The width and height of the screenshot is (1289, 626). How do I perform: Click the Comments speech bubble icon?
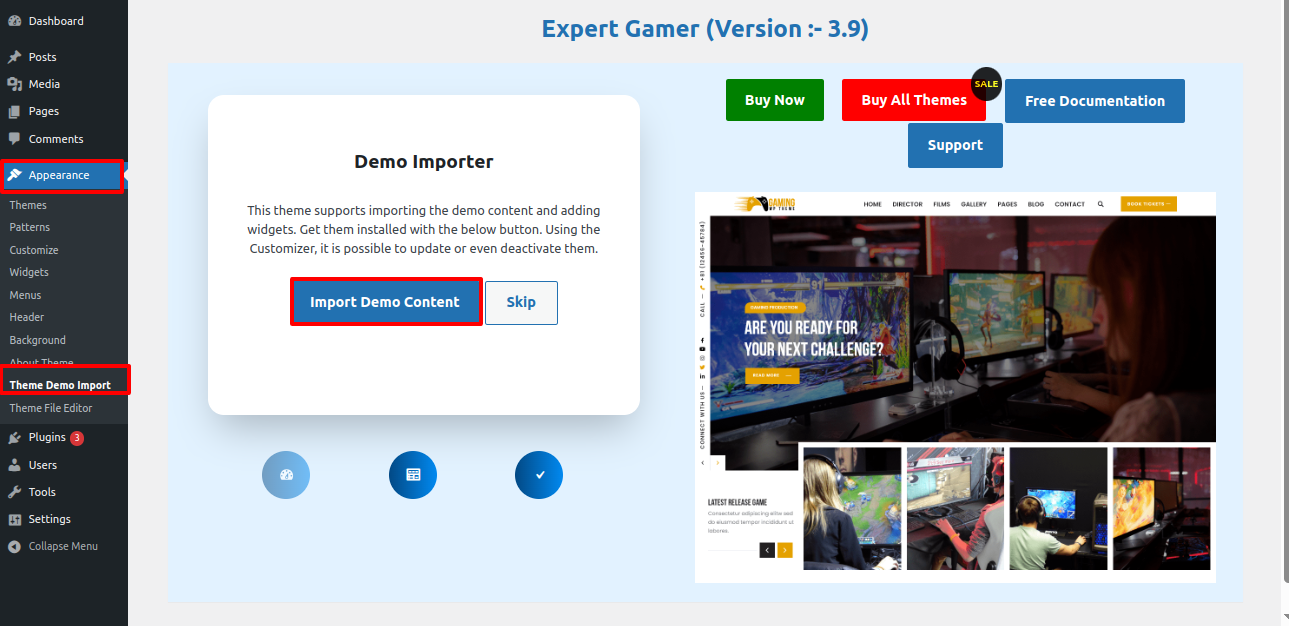(x=14, y=139)
